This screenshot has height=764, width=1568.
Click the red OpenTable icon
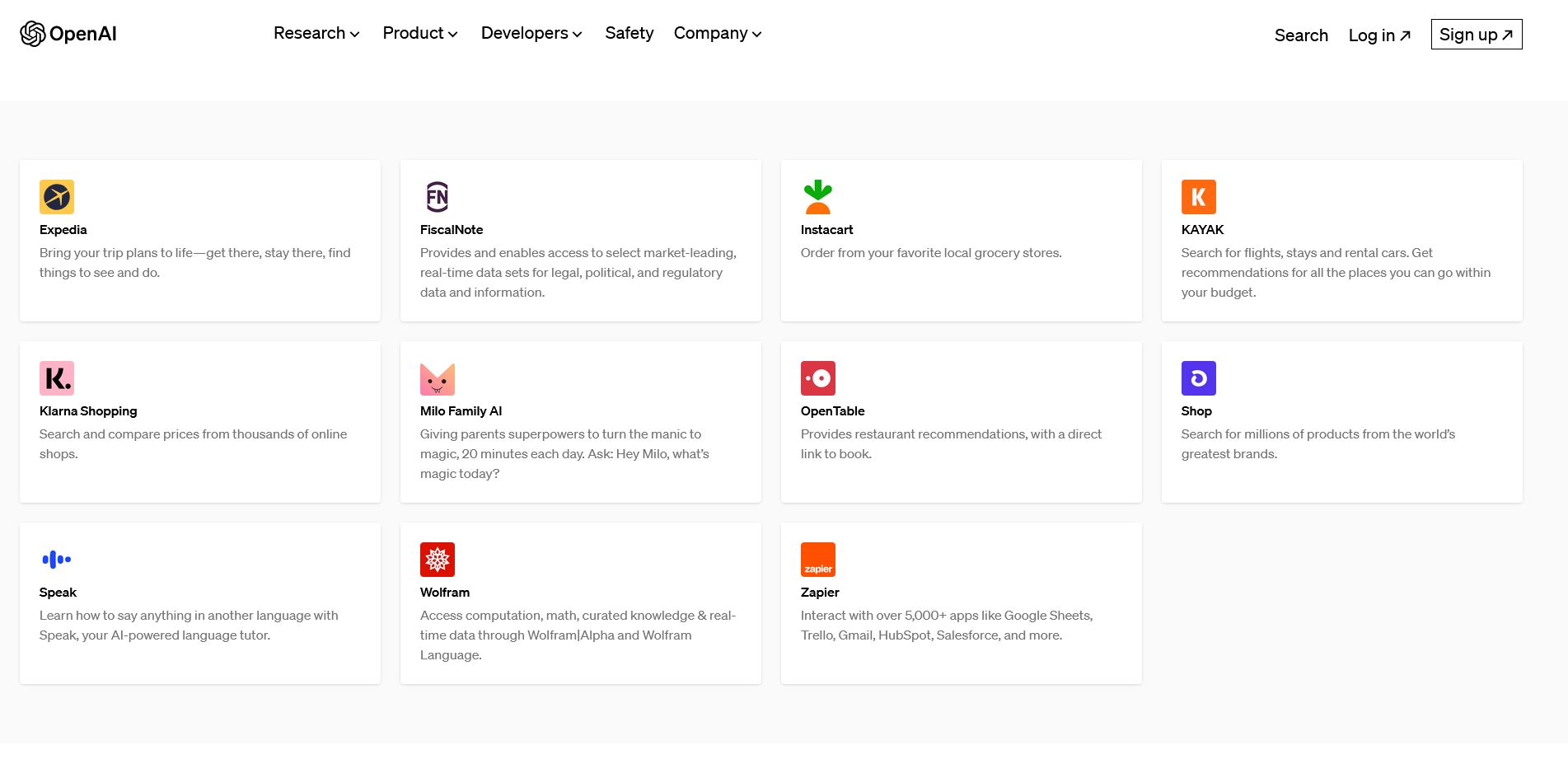[818, 378]
